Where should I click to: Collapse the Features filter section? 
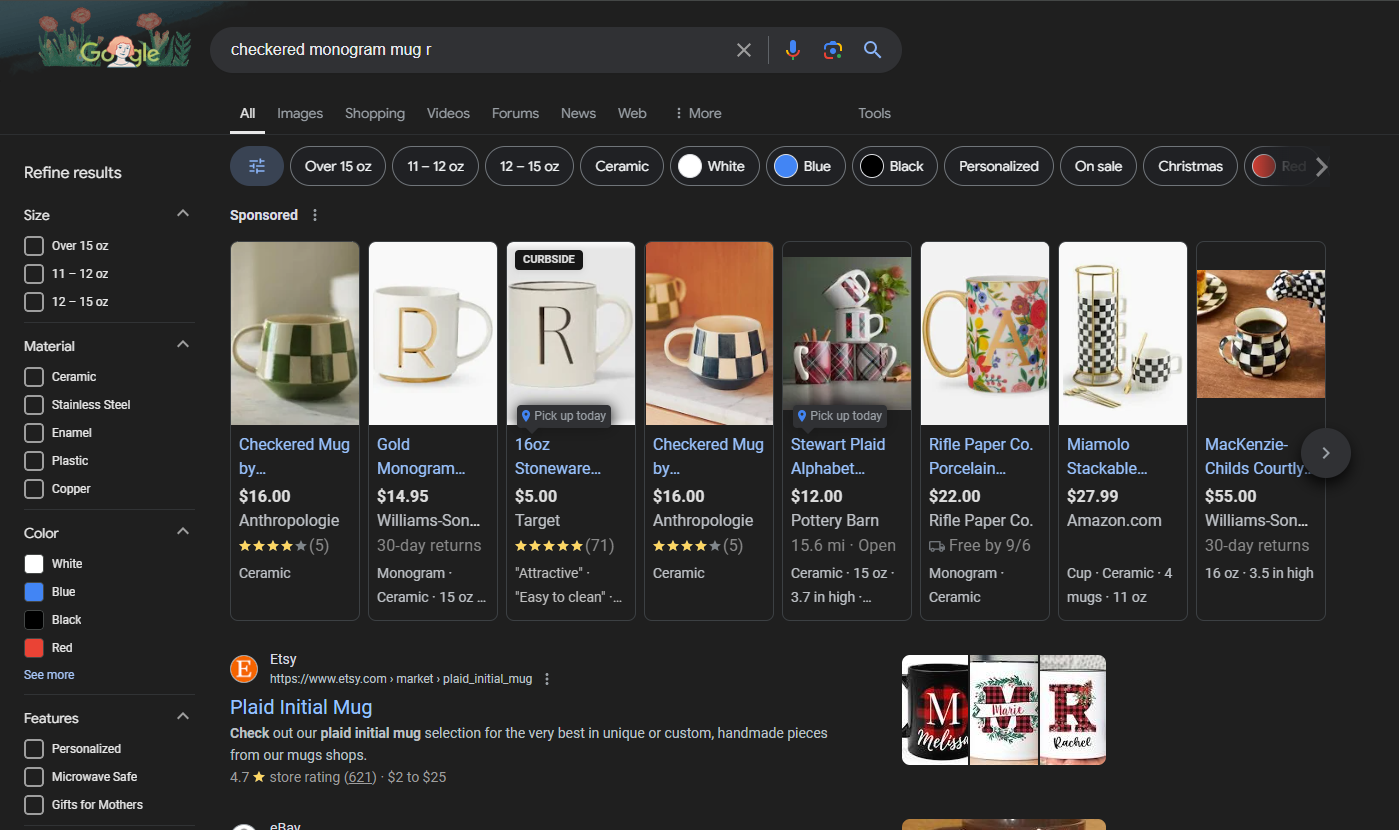pyautogui.click(x=183, y=717)
